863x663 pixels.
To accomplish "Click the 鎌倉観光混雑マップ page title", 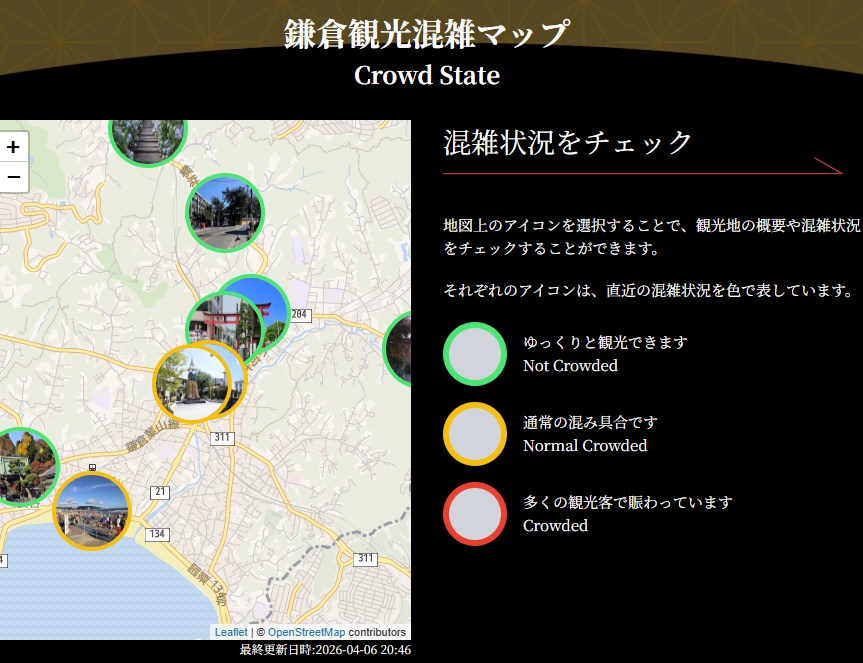I will (427, 34).
